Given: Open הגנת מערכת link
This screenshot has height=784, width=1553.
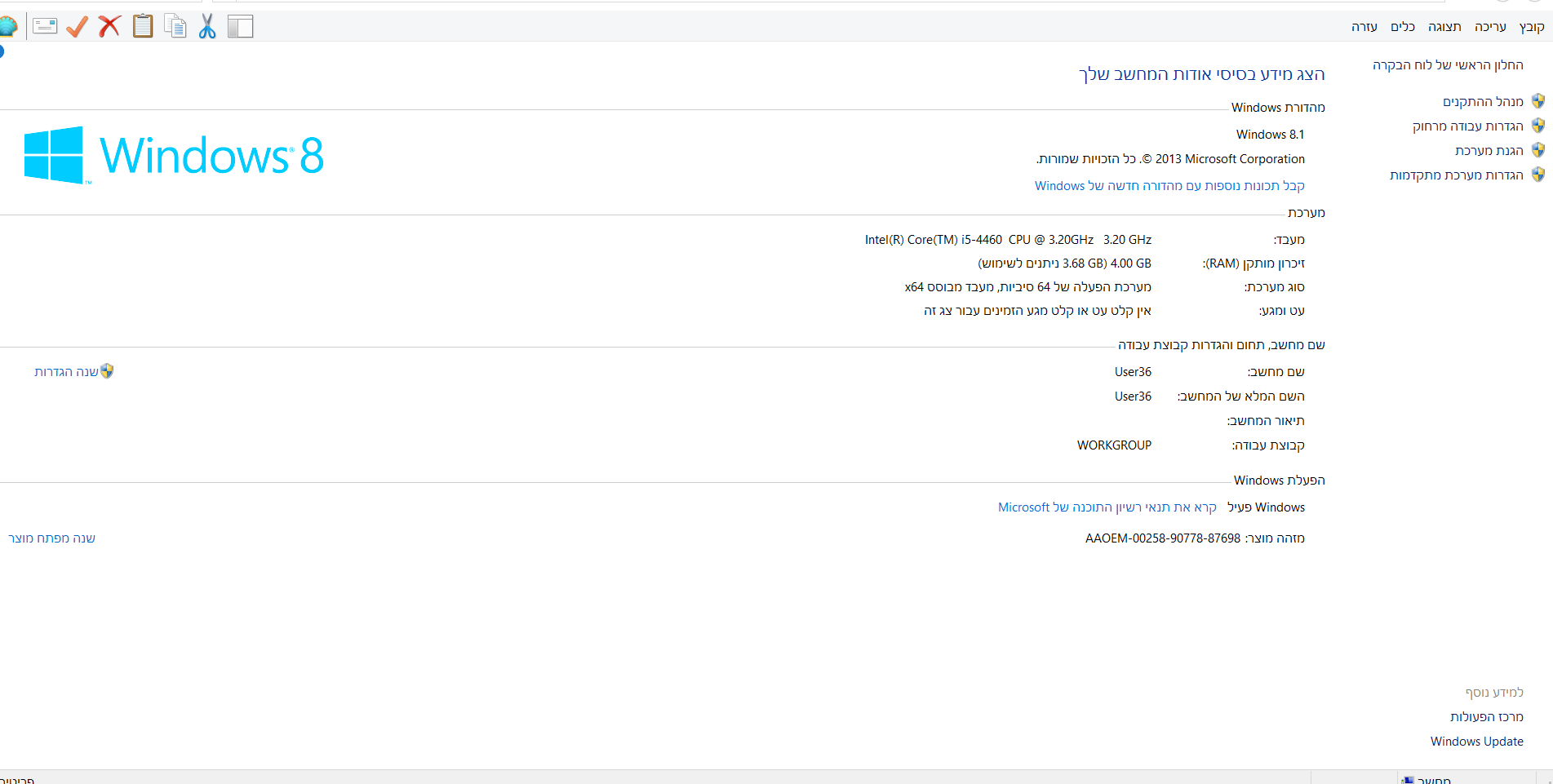Looking at the screenshot, I should click(x=1489, y=151).
